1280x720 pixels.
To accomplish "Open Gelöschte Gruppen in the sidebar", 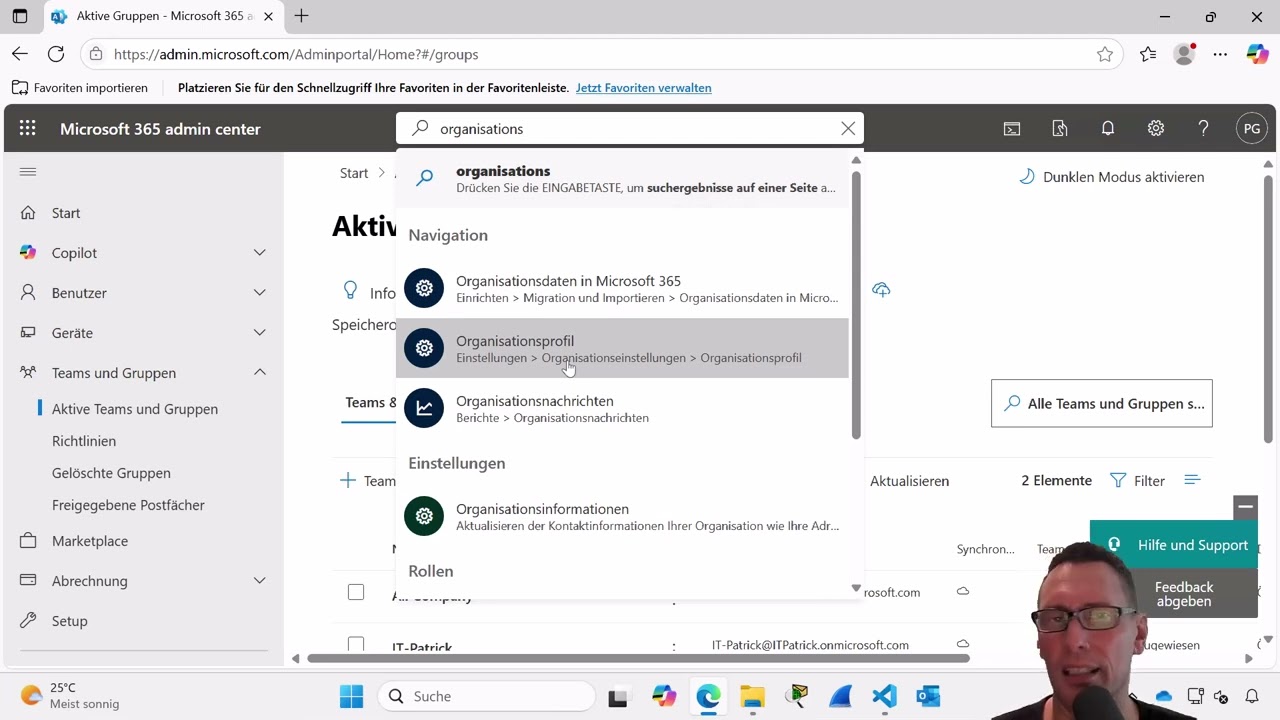I will click(x=111, y=473).
